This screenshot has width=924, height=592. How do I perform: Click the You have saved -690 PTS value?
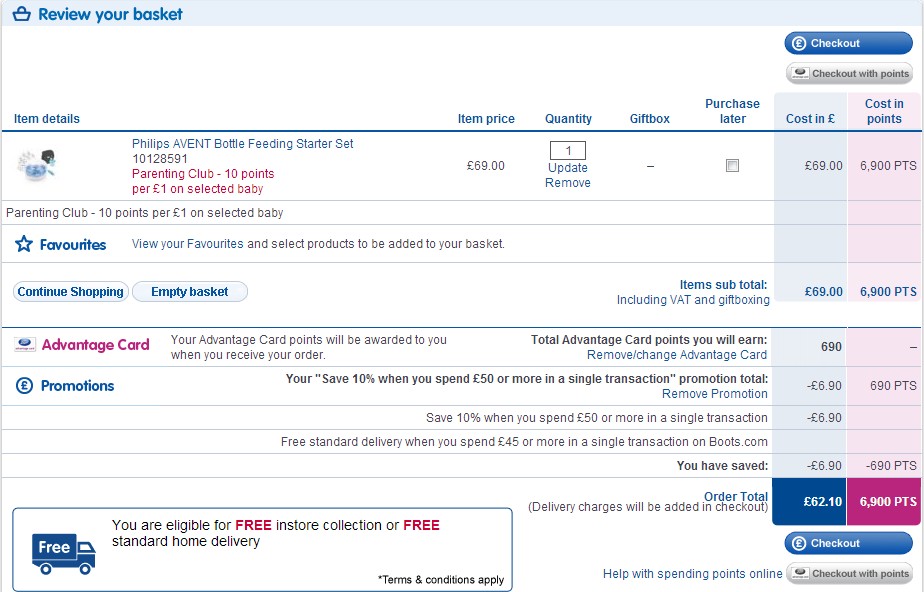point(891,466)
